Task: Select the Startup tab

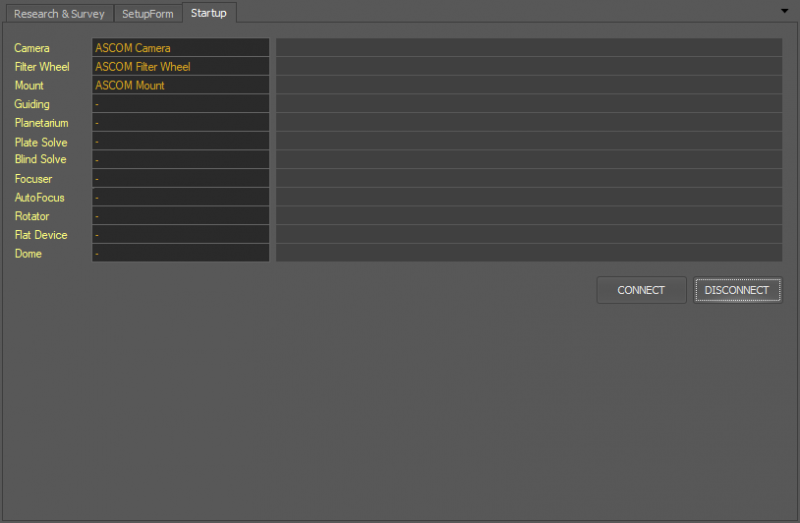Action: pyautogui.click(x=209, y=13)
